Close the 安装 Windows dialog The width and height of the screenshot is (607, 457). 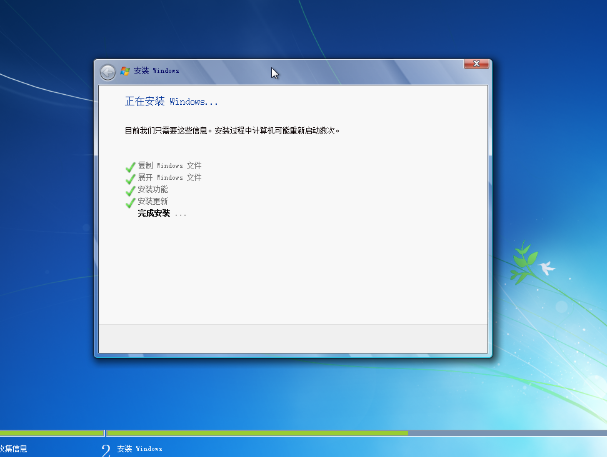pyautogui.click(x=476, y=65)
